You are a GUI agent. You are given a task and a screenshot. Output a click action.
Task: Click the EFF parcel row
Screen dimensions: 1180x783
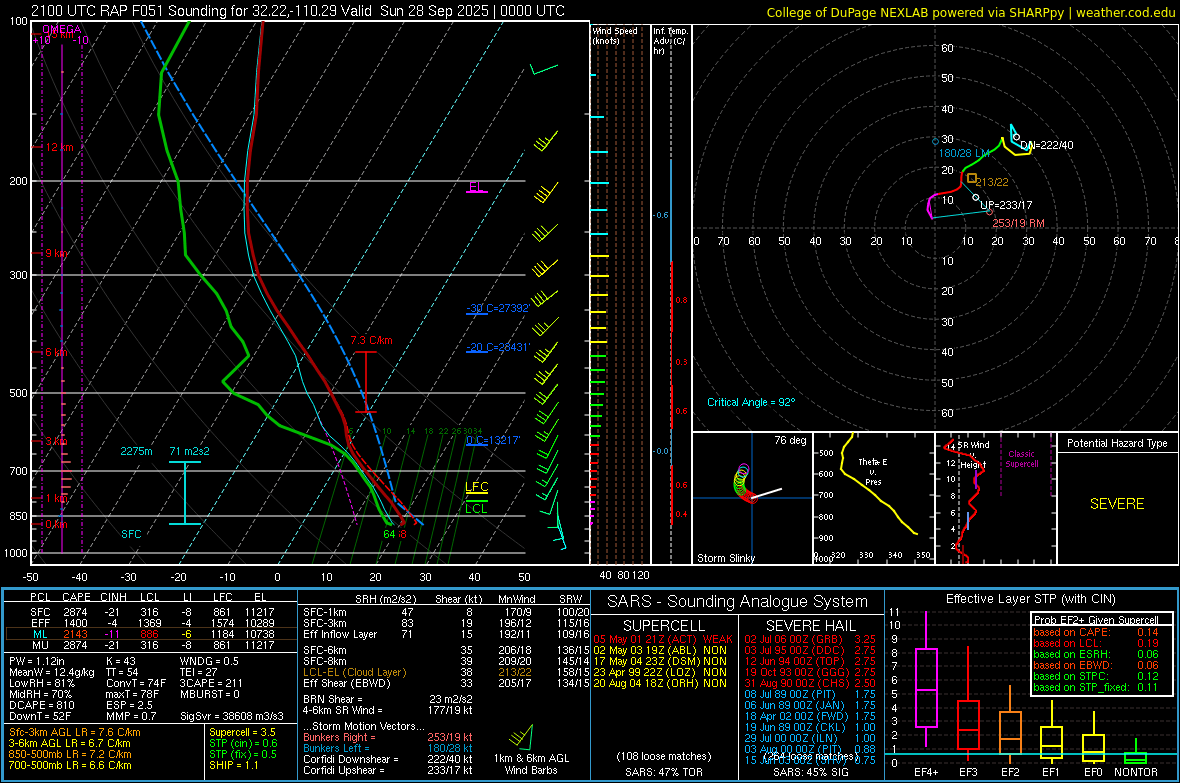click(x=152, y=623)
